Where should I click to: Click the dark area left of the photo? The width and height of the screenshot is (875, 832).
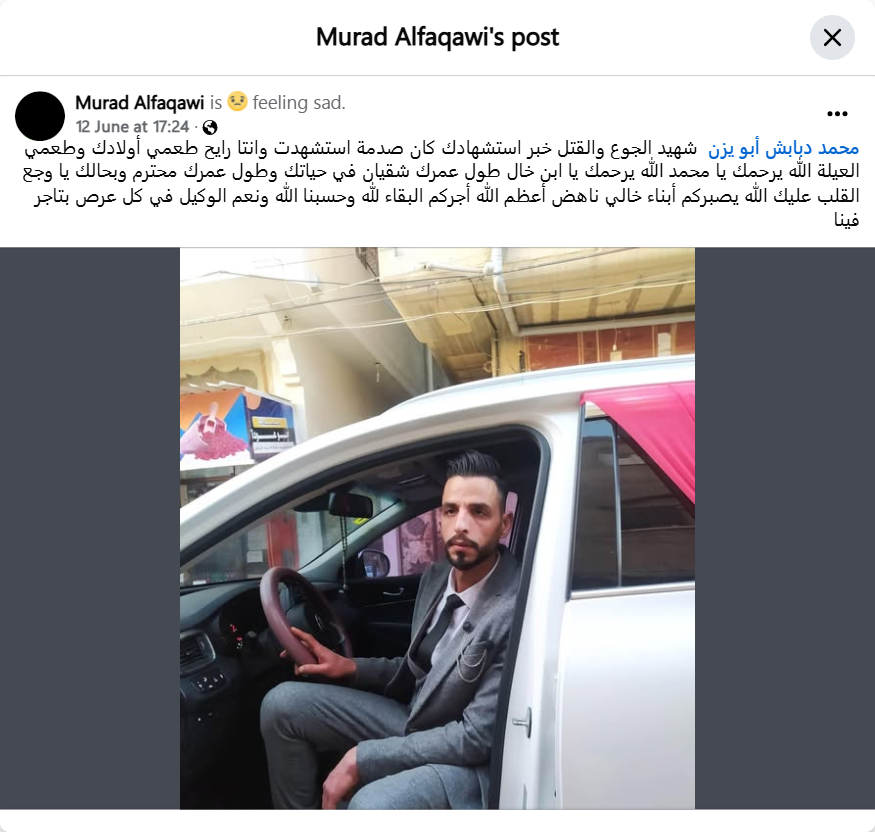90,528
